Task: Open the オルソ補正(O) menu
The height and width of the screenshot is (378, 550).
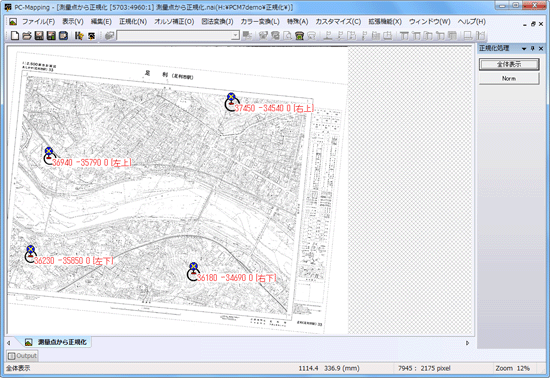Action: (x=174, y=22)
